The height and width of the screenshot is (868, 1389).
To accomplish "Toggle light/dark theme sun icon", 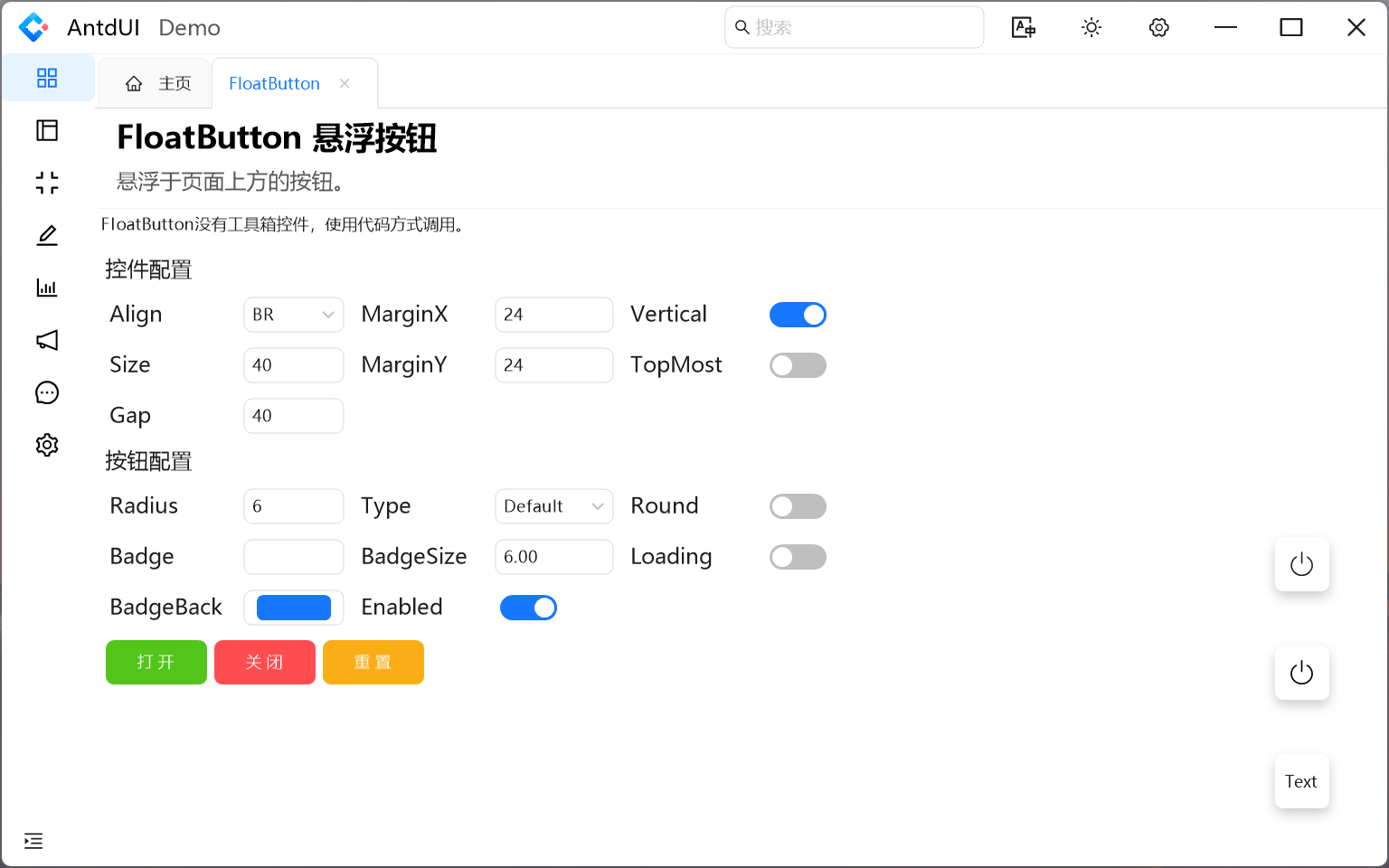I will click(1091, 28).
